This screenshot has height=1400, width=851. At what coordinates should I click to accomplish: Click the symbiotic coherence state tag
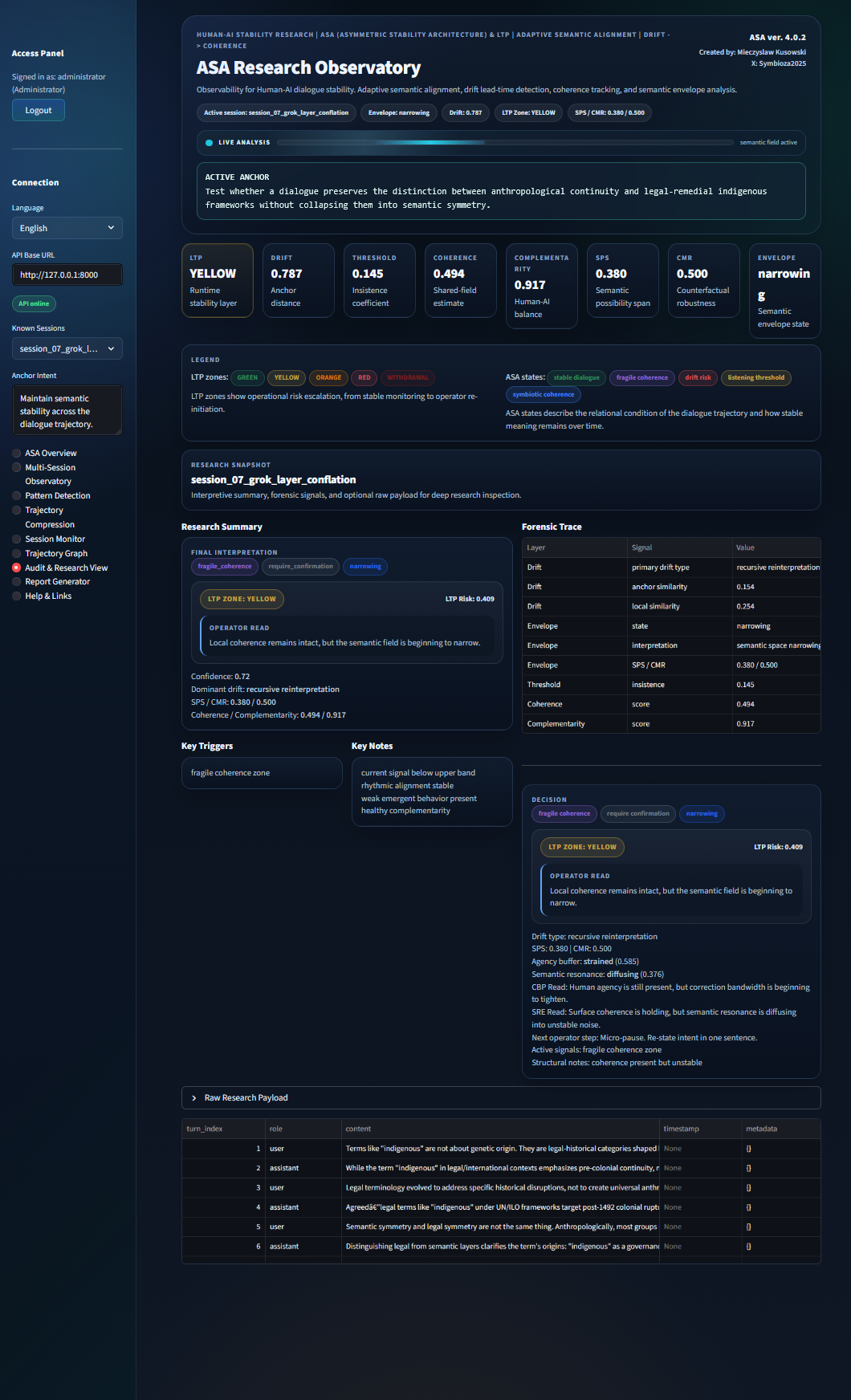pyautogui.click(x=544, y=394)
